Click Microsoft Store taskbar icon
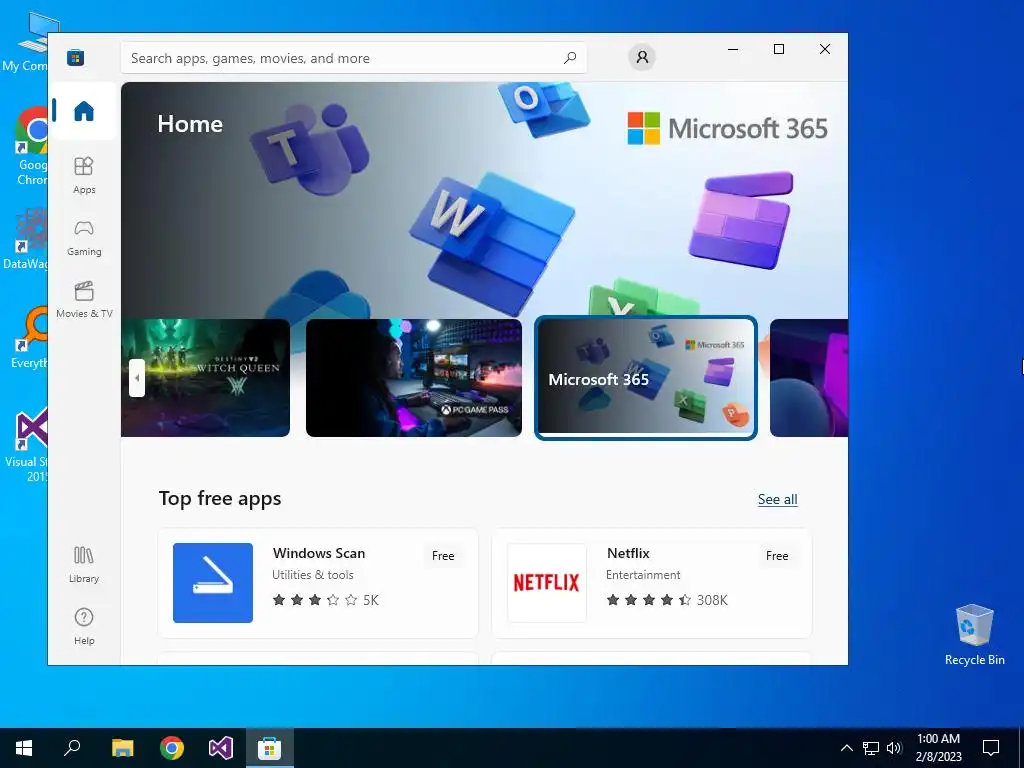This screenshot has width=1024, height=768. tap(269, 748)
